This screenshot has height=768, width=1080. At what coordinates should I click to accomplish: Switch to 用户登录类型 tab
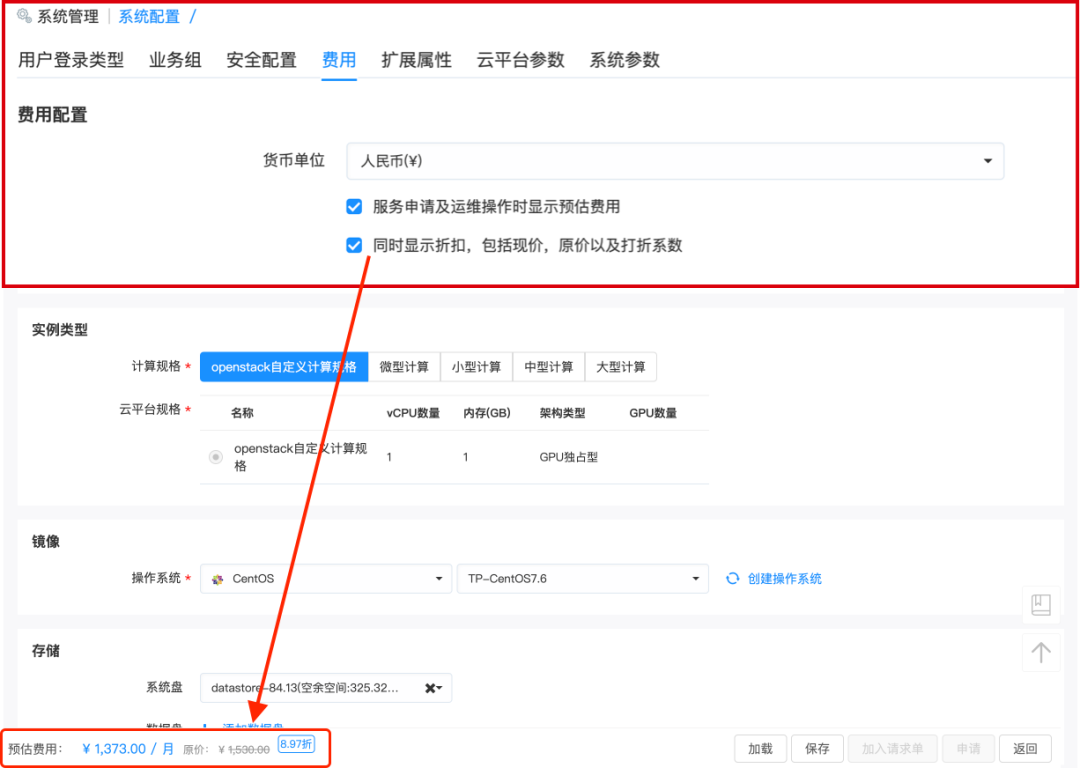click(x=71, y=60)
